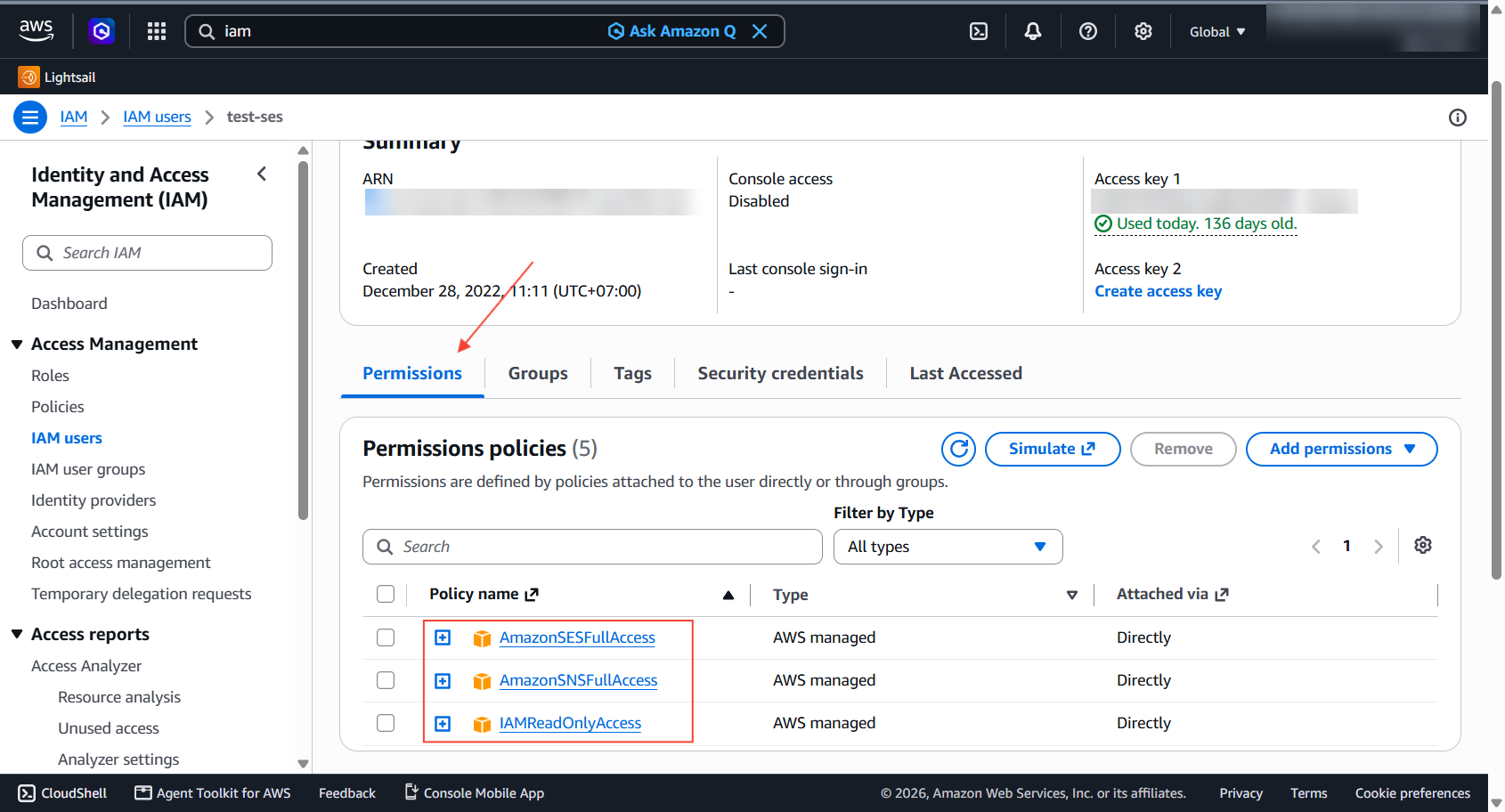
Task: Expand the AmazonSESFullAccess policy details
Action: click(443, 637)
